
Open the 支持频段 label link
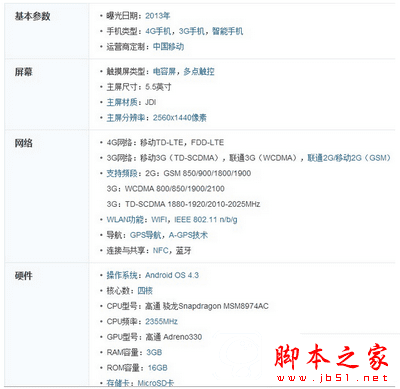point(122,173)
